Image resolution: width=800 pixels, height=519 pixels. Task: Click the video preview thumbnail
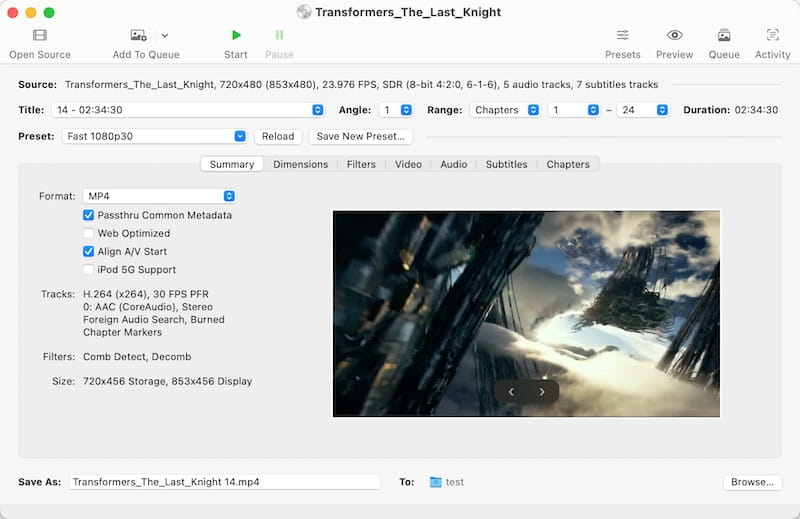pyautogui.click(x=527, y=314)
